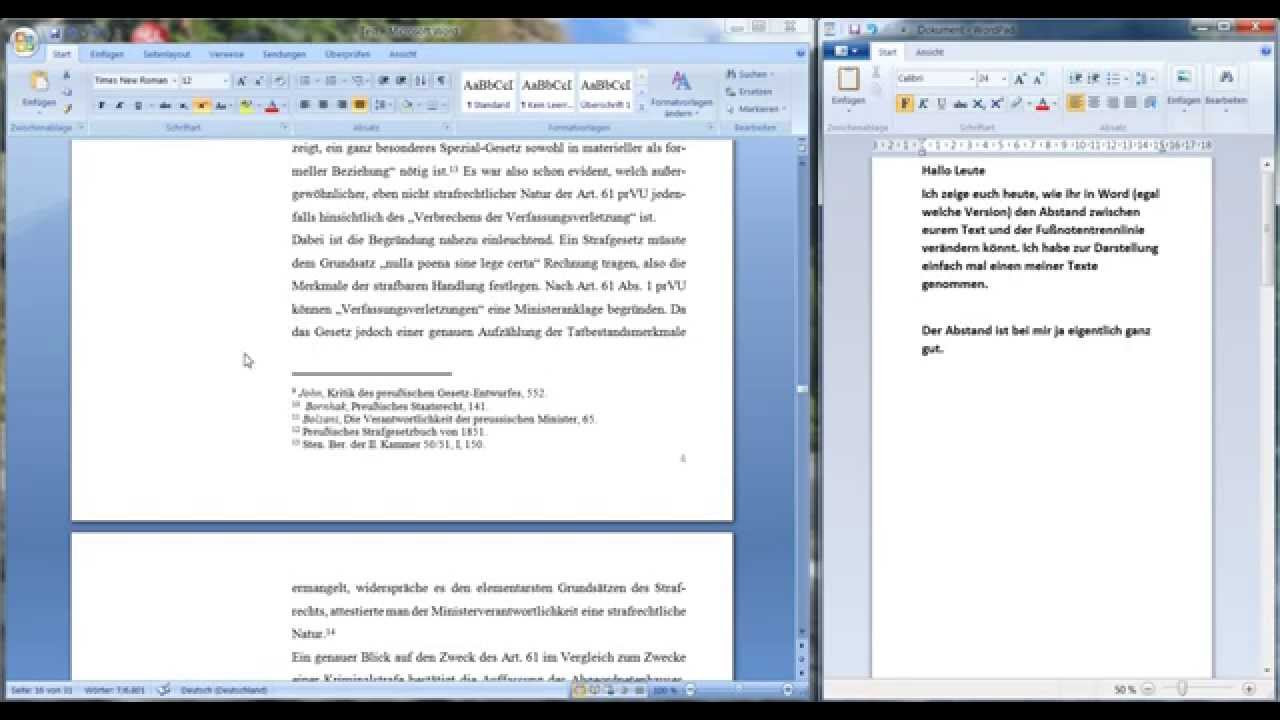The image size is (1280, 720).
Task: Click the Sort icon in Word ribbon
Action: [420, 80]
